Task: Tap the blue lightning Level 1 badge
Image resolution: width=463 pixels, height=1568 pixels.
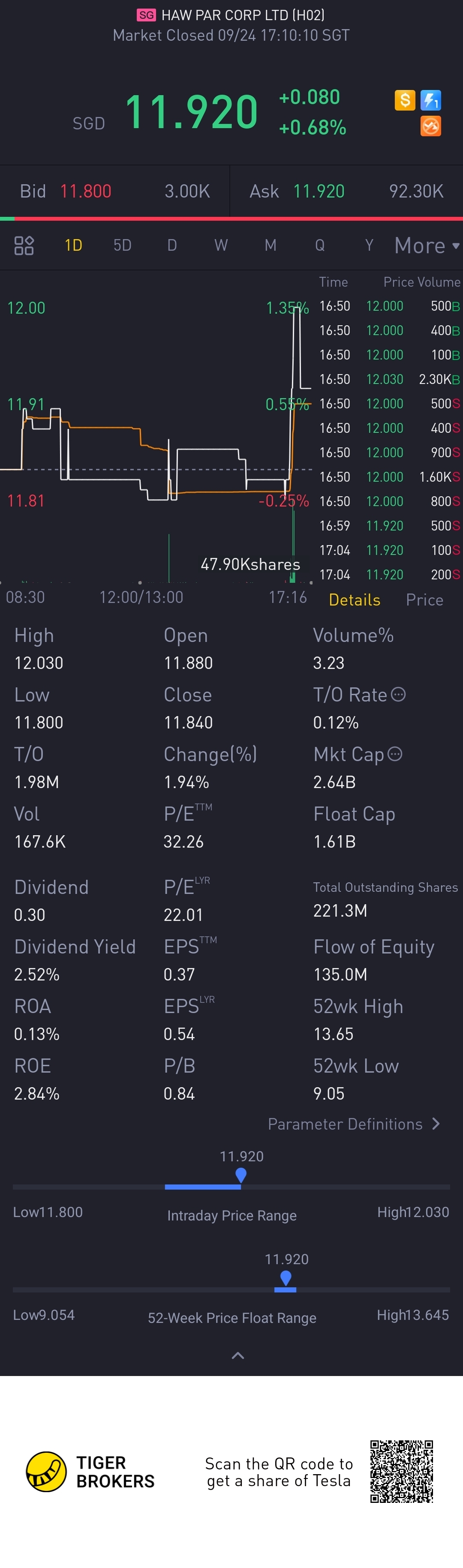Action: [431, 100]
